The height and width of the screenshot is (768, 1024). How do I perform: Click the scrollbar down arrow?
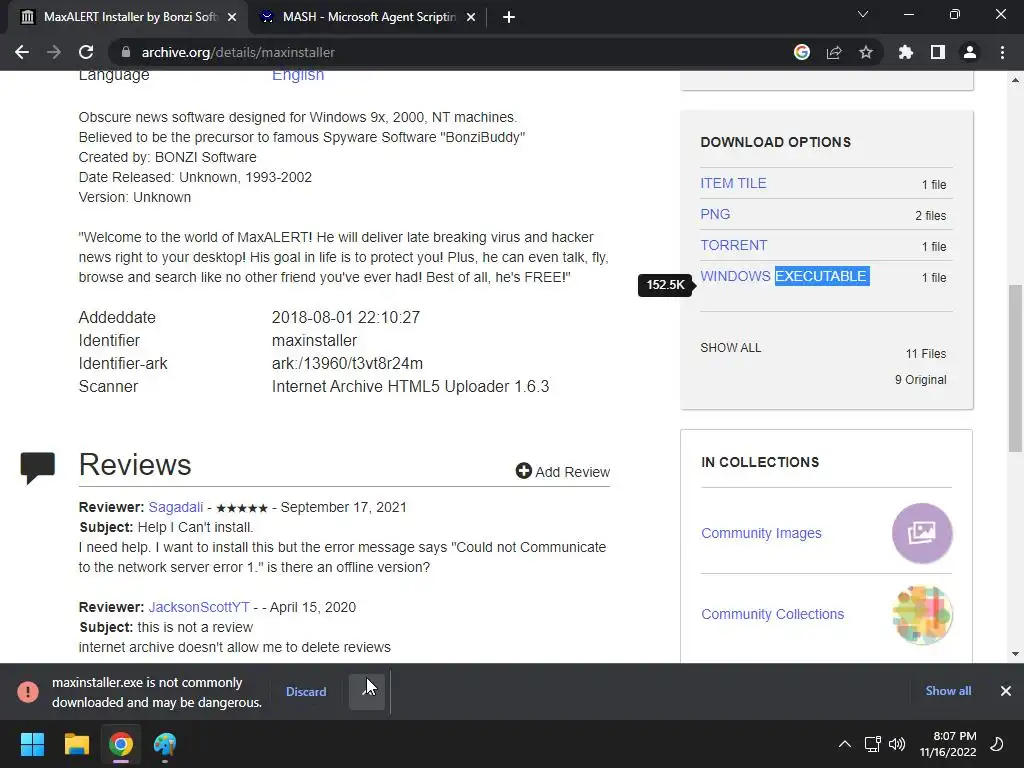[x=1015, y=654]
